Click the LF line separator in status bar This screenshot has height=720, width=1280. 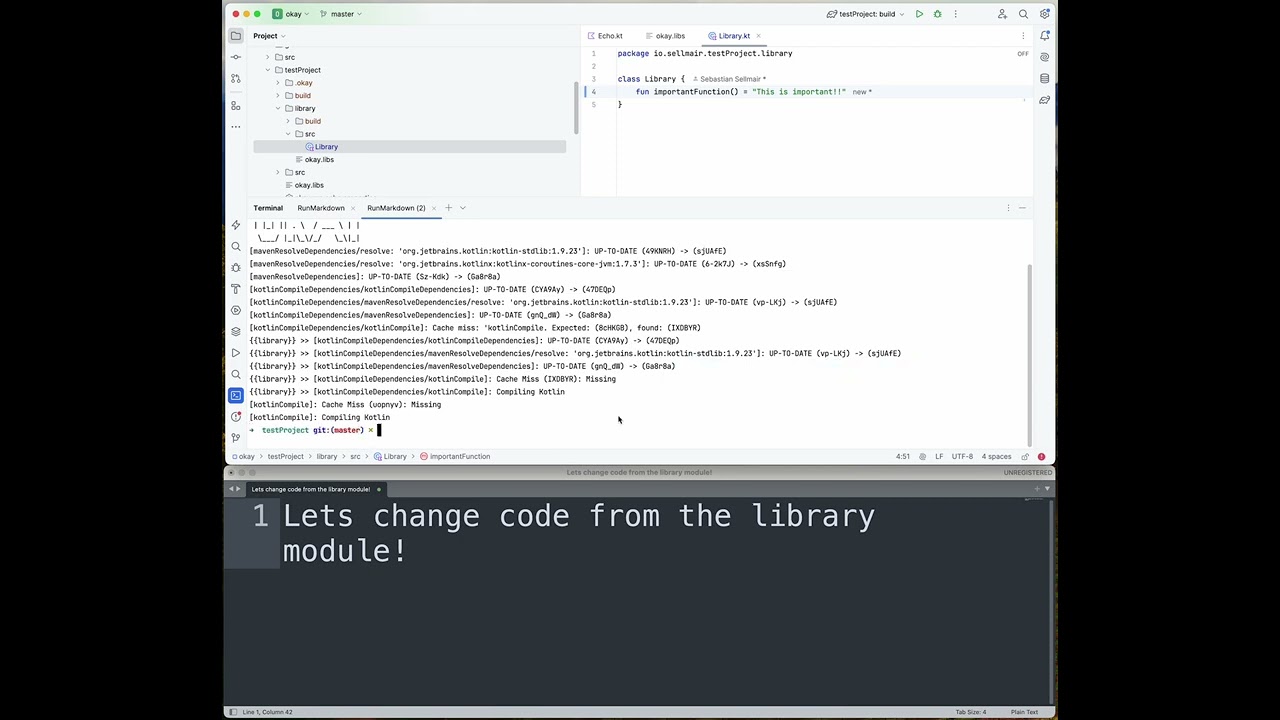pyautogui.click(x=939, y=456)
